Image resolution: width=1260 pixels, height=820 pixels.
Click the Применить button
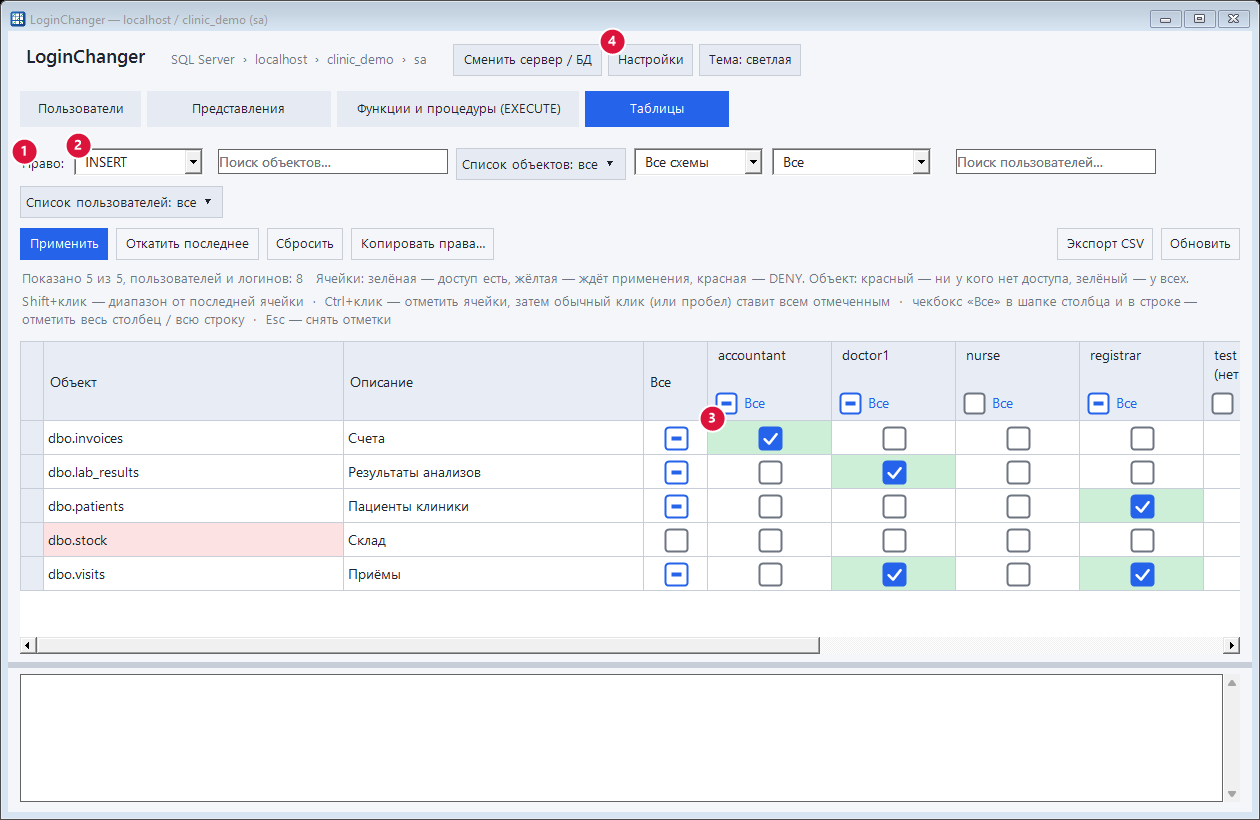[x=65, y=244]
